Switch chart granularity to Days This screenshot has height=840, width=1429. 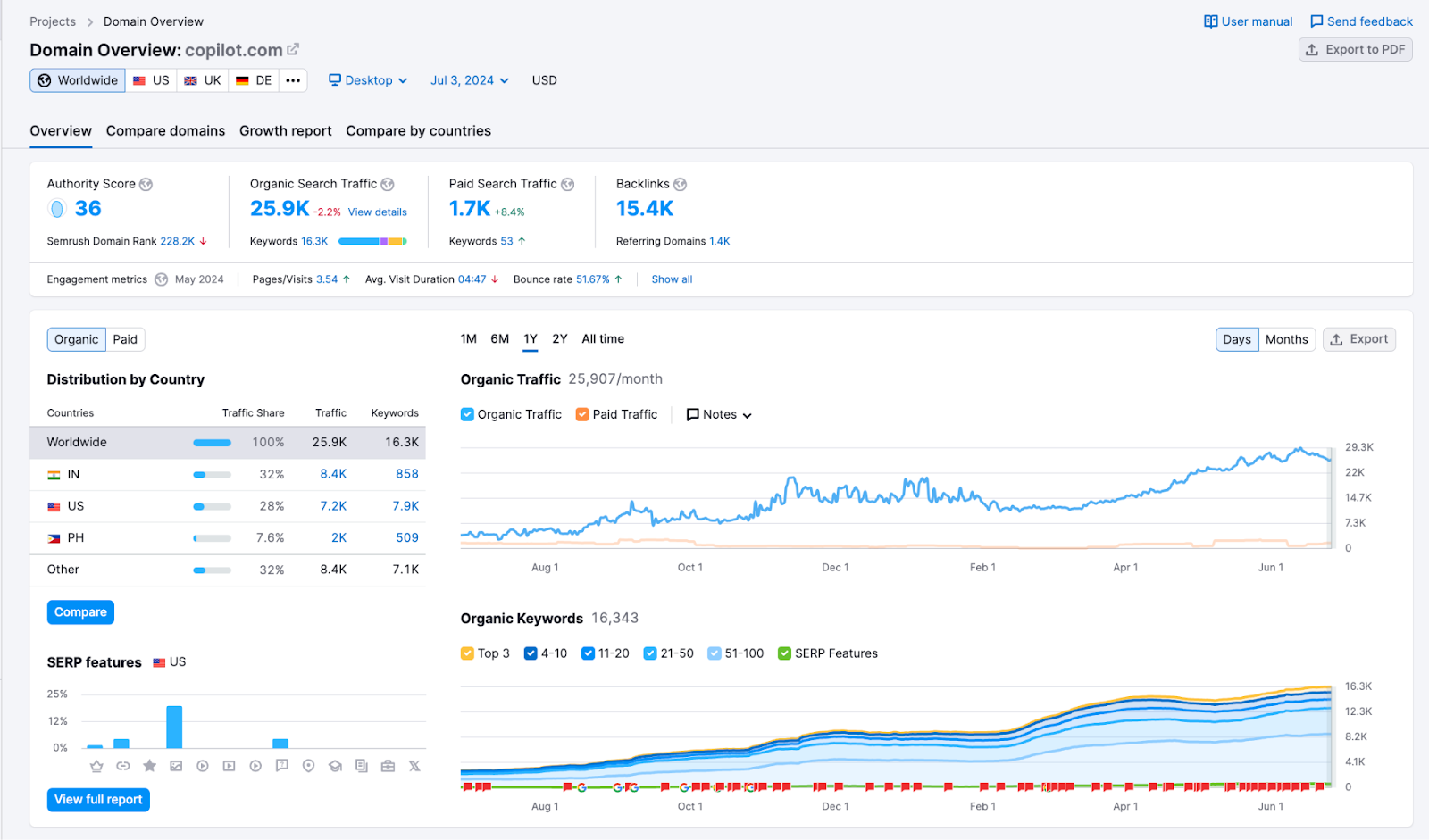click(1237, 339)
